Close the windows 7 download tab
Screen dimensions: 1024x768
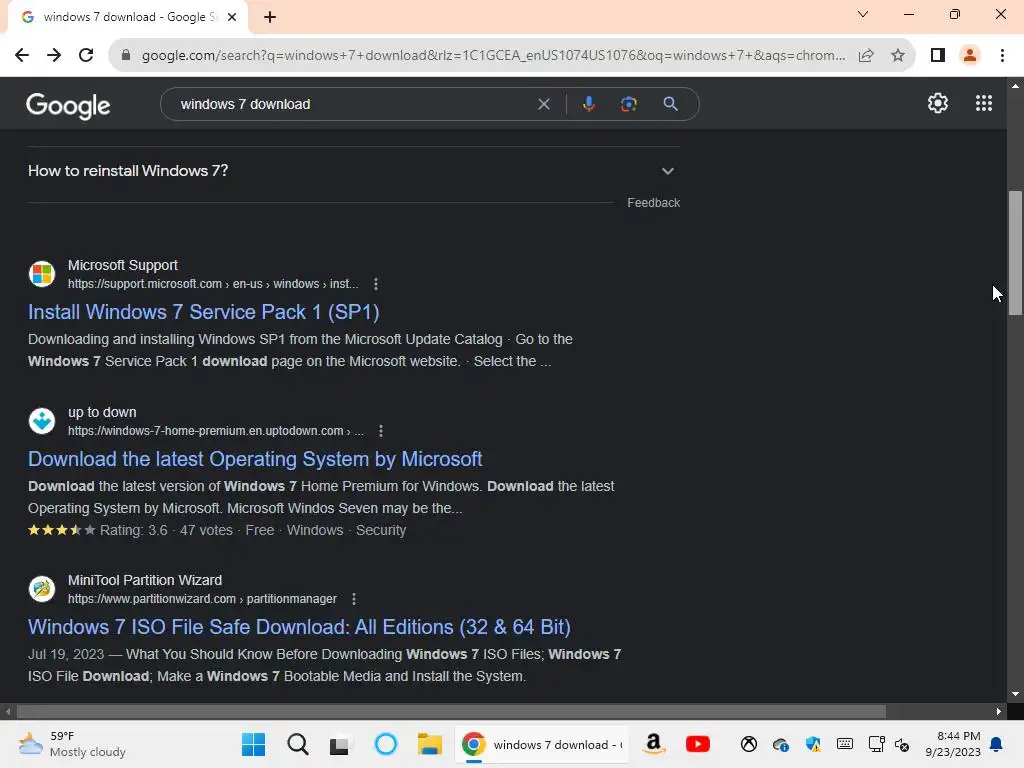coord(232,17)
